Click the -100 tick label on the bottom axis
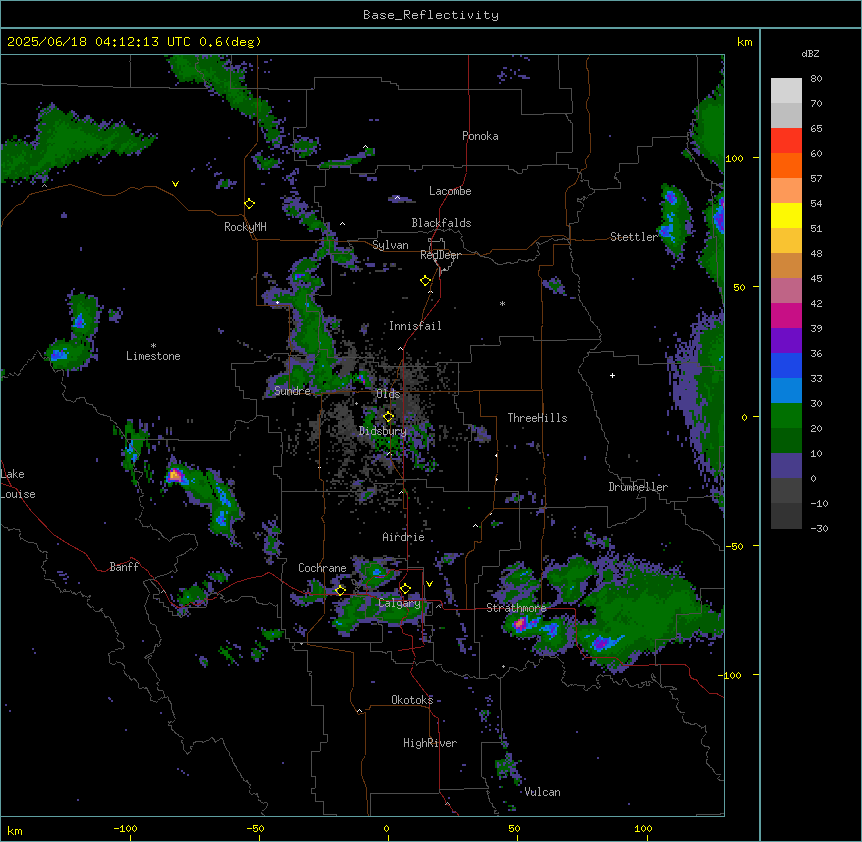The height and width of the screenshot is (842, 862). 125,828
